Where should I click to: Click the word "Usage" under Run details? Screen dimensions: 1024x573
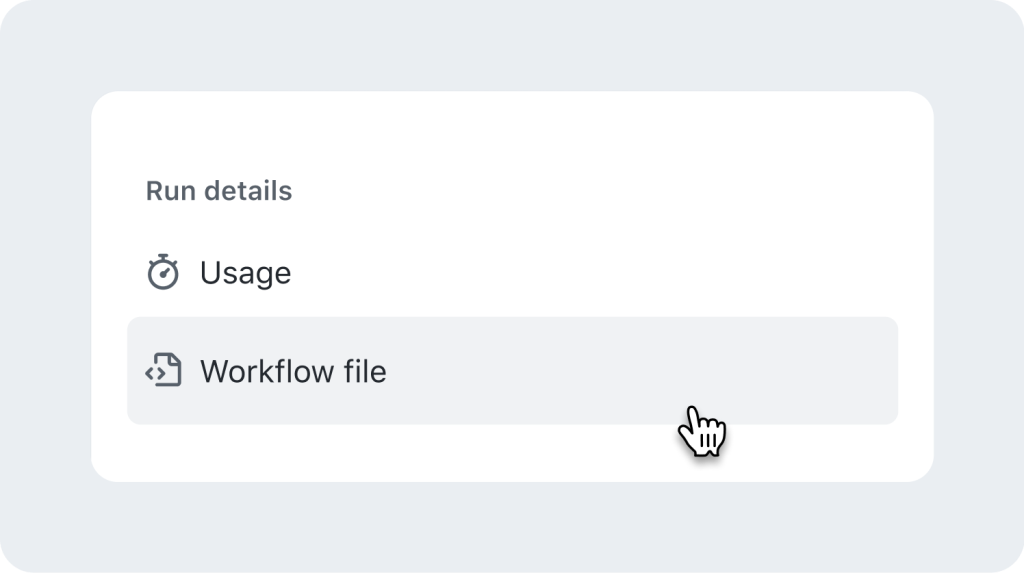pos(245,273)
